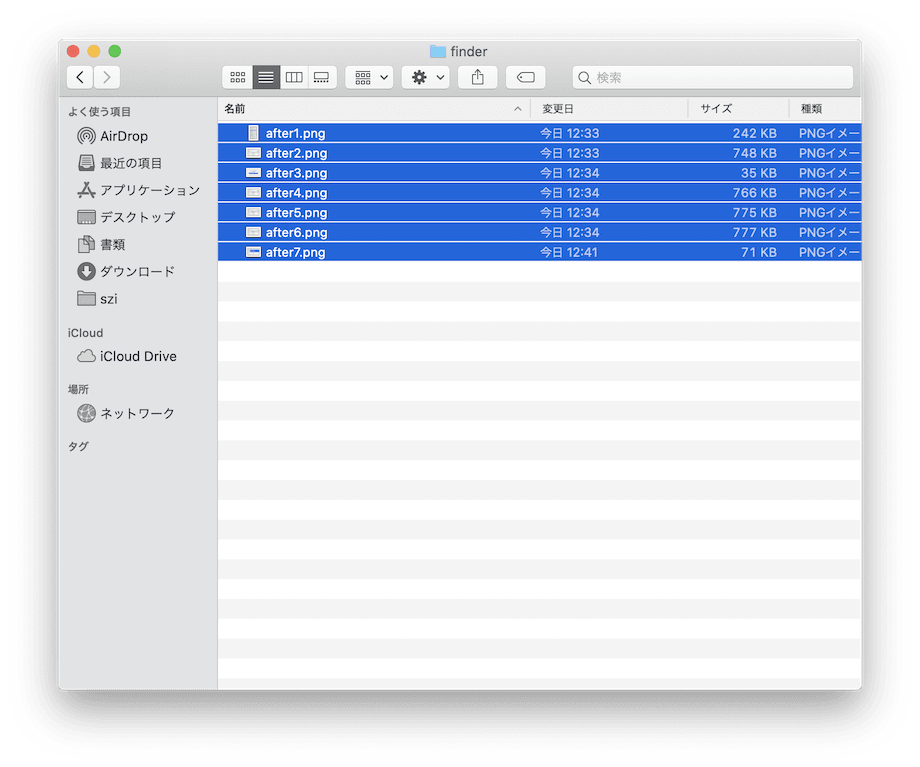Image resolution: width=920 pixels, height=767 pixels.
Task: Open 書類 in the sidebar
Action: point(101,244)
